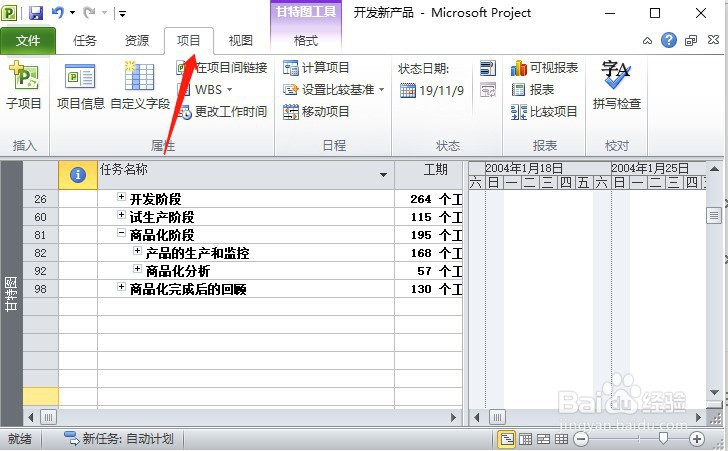The width and height of the screenshot is (728, 451).
Task: Click the 264 个工 duration cell
Action: click(429, 199)
